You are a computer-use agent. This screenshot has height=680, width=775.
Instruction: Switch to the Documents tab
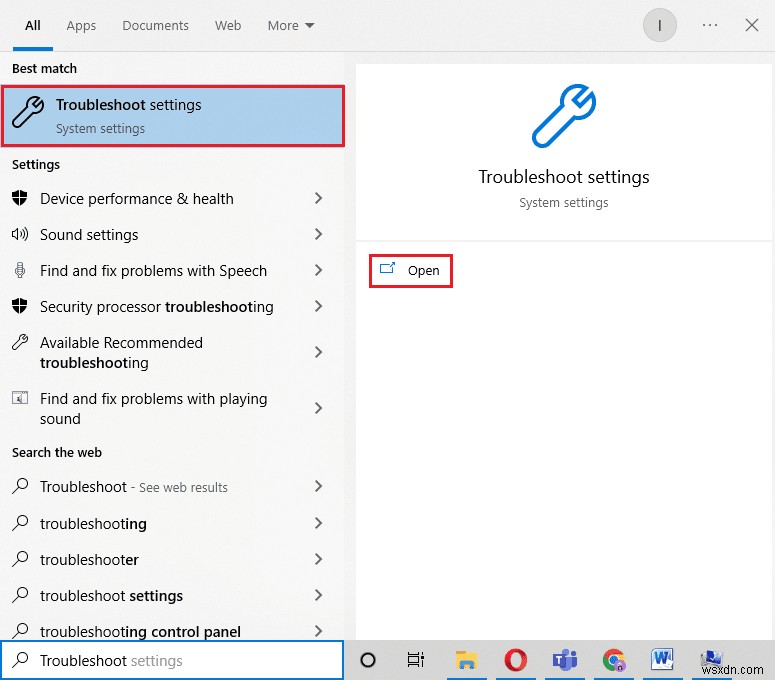155,26
